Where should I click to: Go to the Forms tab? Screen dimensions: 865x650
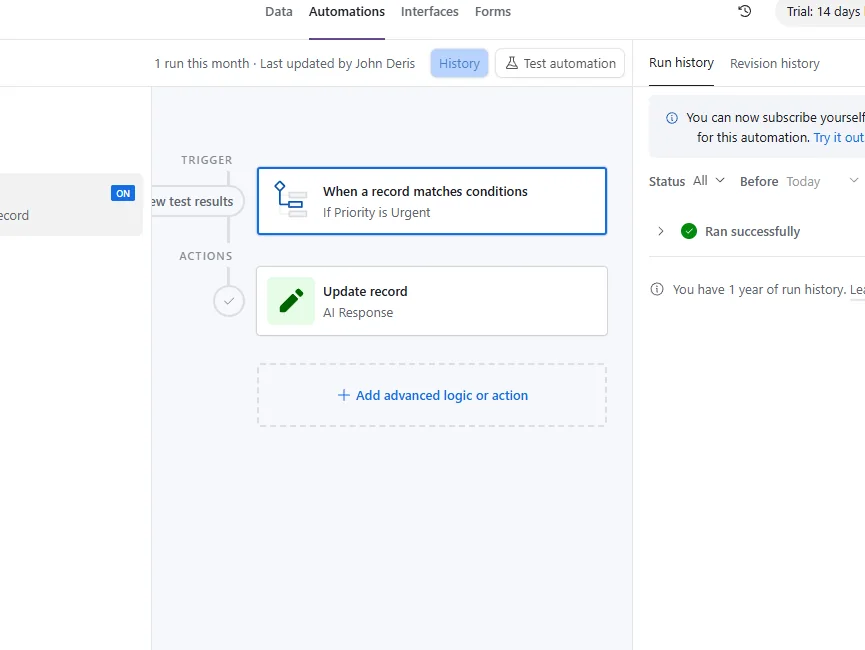(x=493, y=12)
